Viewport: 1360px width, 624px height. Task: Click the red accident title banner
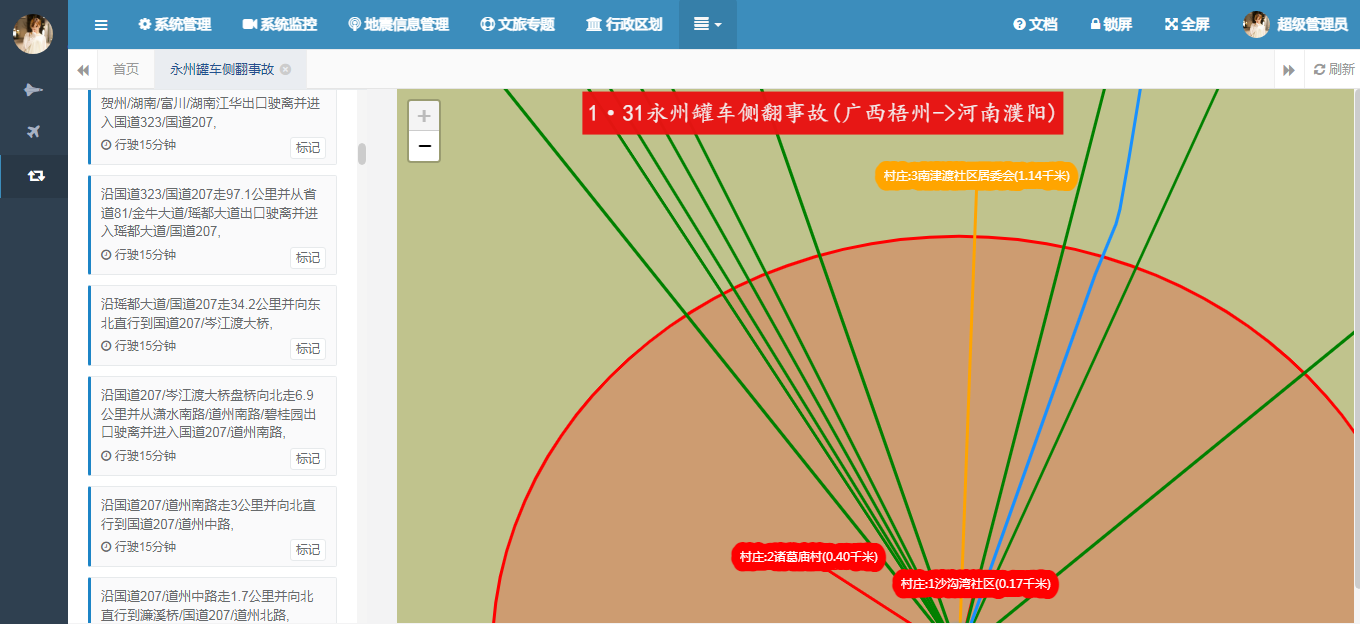click(823, 113)
